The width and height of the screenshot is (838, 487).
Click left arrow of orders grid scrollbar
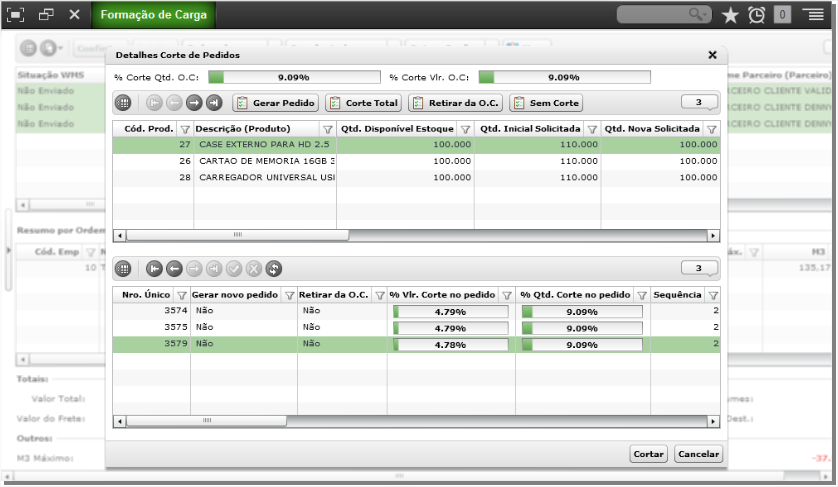pyautogui.click(x=120, y=421)
